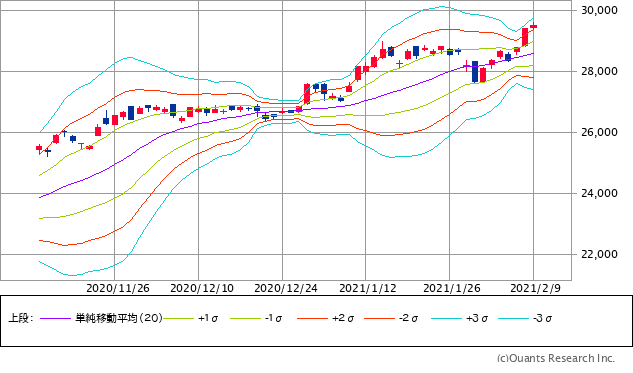Image resolution: width=633 pixels, height=373 pixels.
Task: Click the 2020/12/24 date label
Action: (x=286, y=288)
